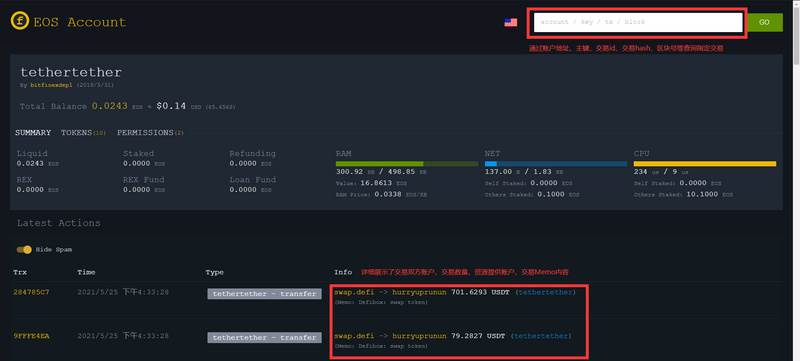The height and width of the screenshot is (361, 800).
Task: Click the green RAM usage bar
Action: 407,164
